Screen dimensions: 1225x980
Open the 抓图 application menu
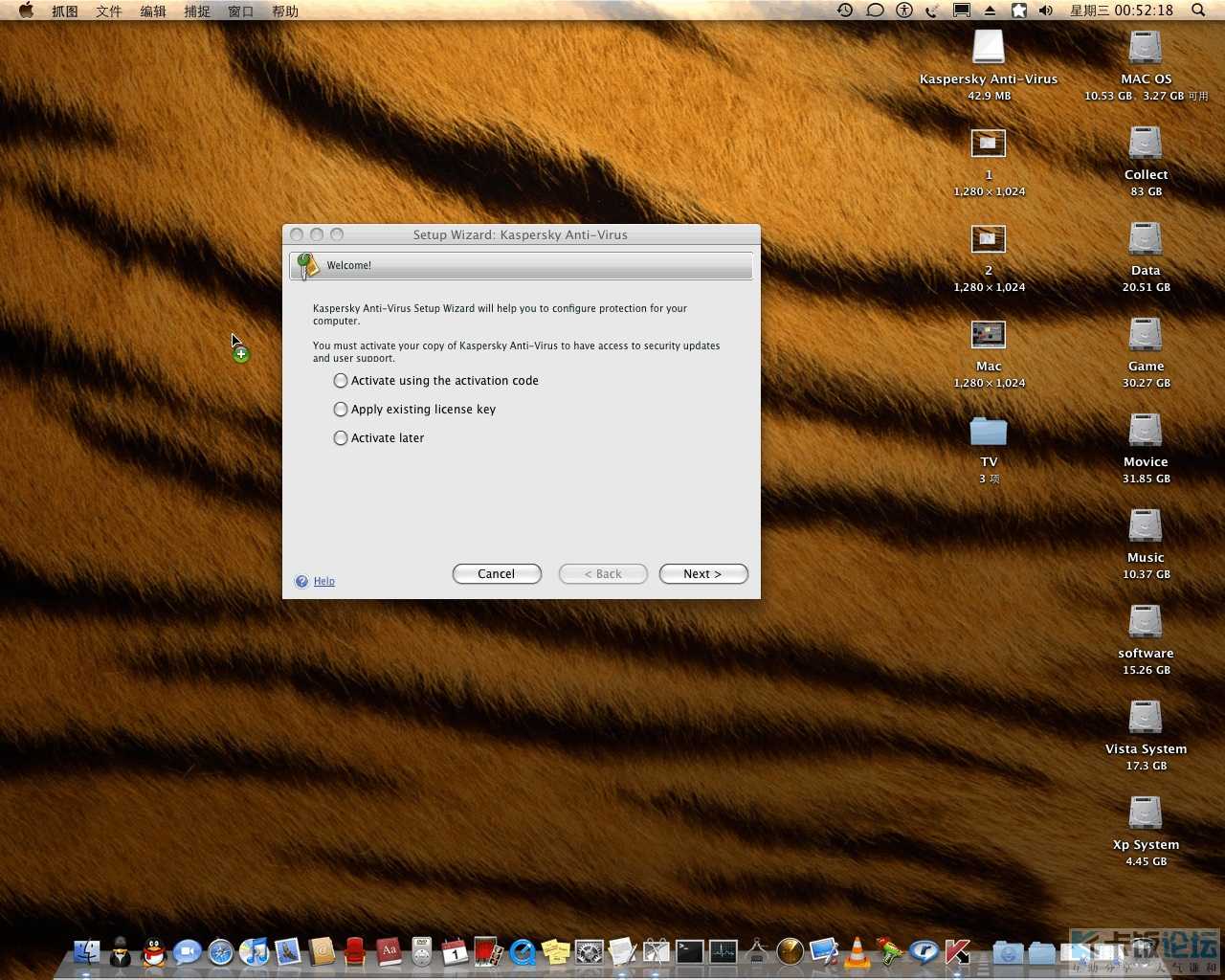click(65, 11)
